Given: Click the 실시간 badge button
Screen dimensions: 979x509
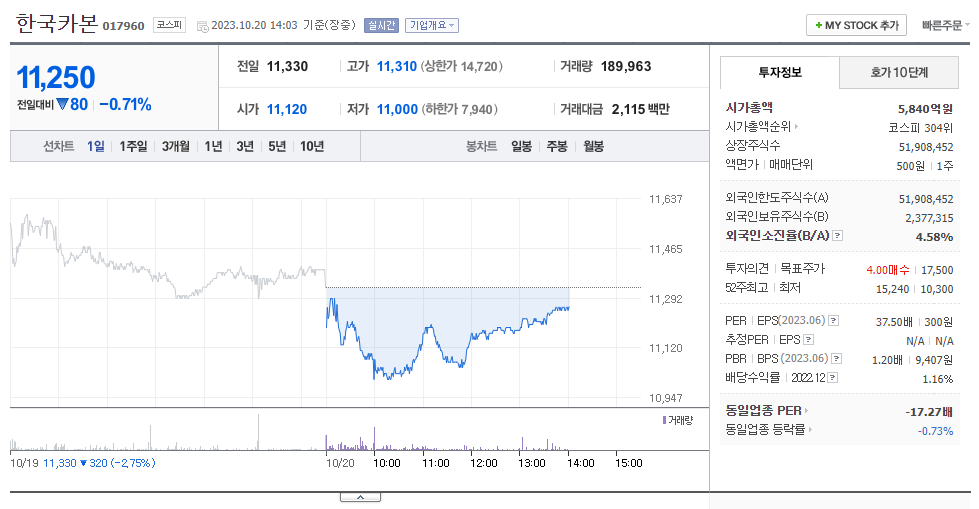Looking at the screenshot, I should 381,25.
